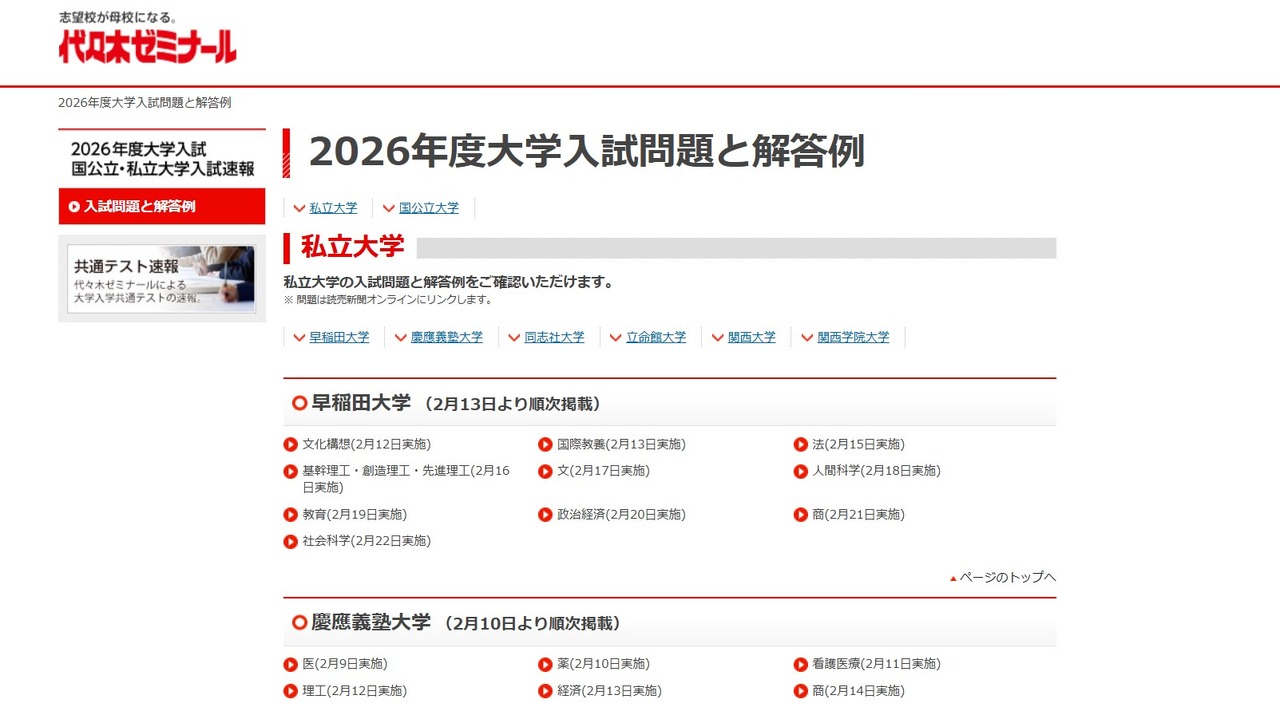Click the chevron next to 私立大学 top link
This screenshot has height=707, width=1280.
(299, 208)
